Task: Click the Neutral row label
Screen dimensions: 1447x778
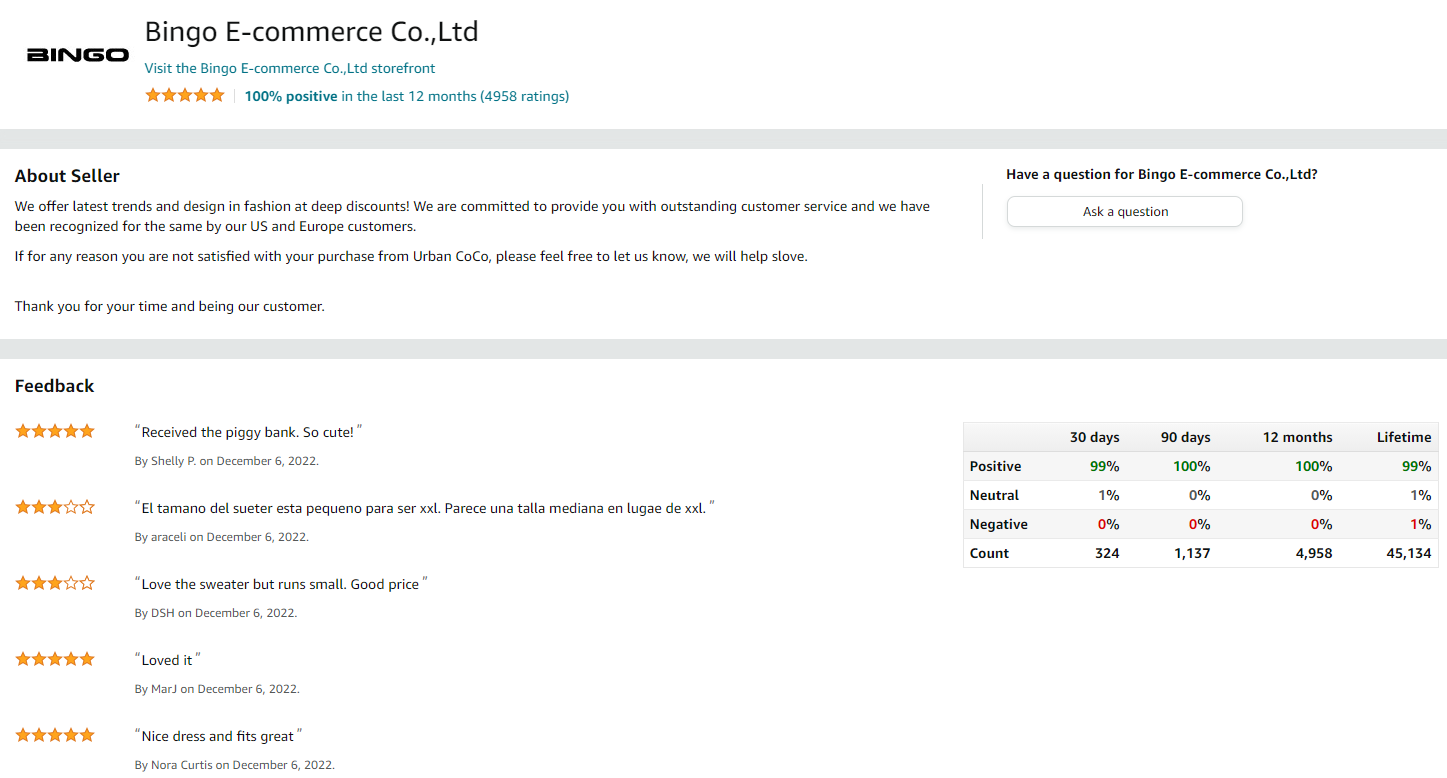Action: tap(994, 495)
